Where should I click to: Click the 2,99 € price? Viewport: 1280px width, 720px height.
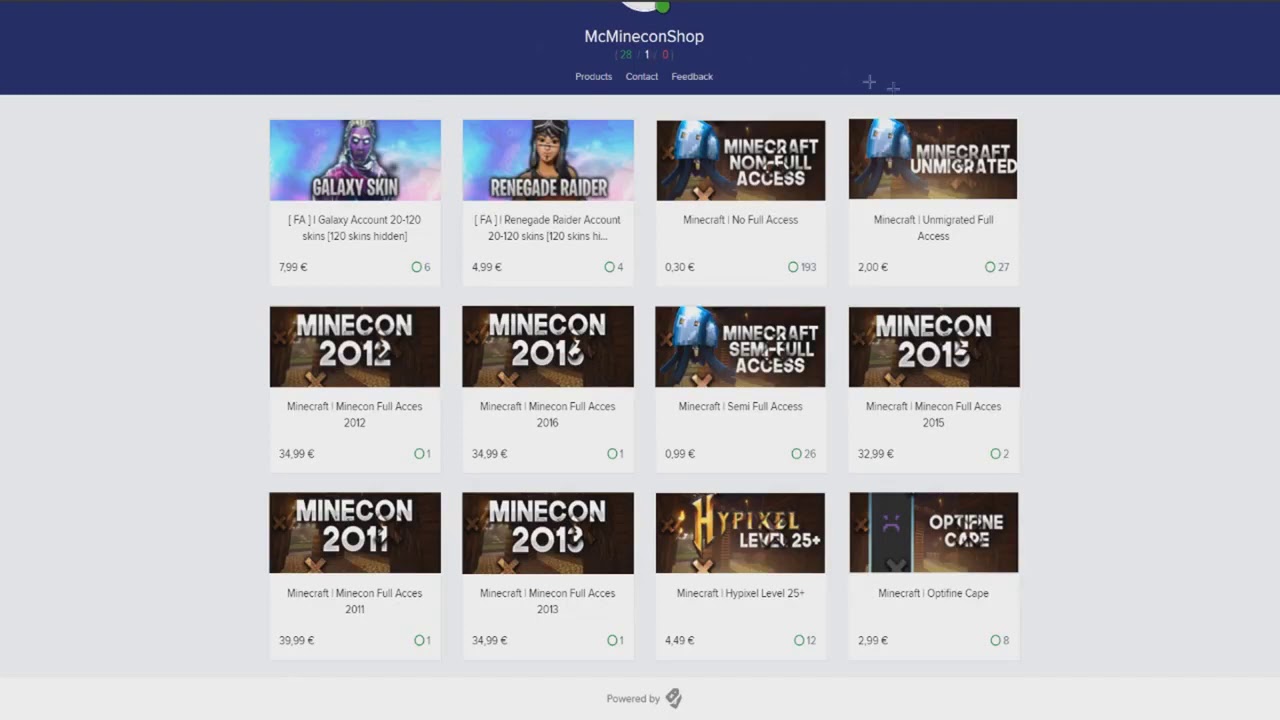(872, 640)
